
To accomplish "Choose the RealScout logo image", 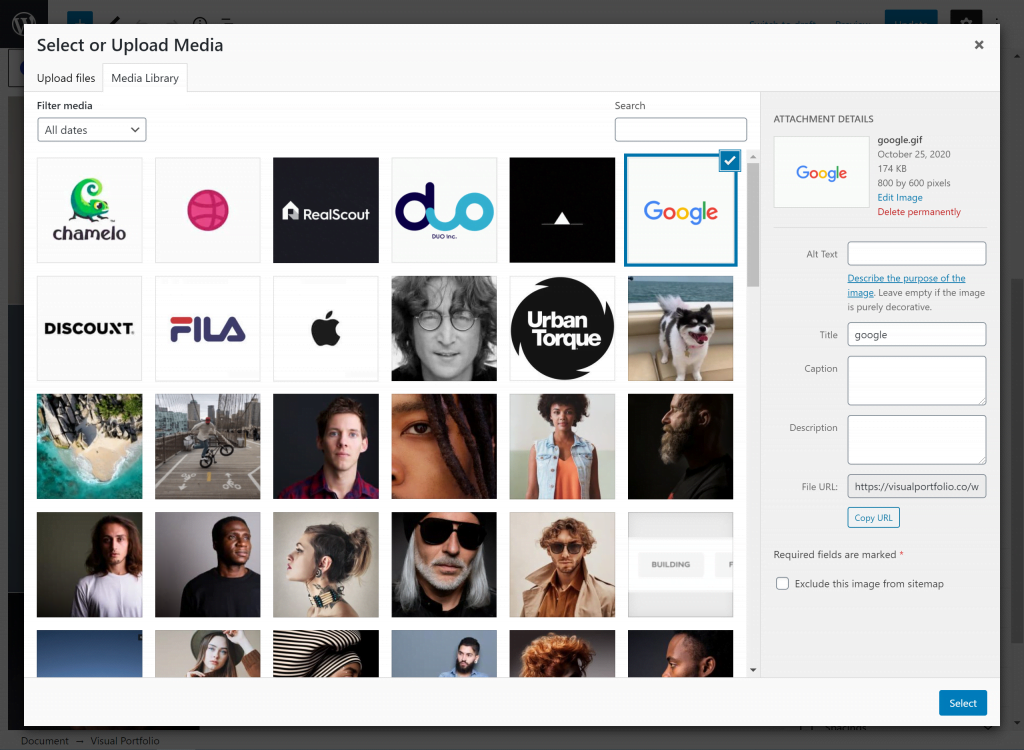I will point(326,210).
